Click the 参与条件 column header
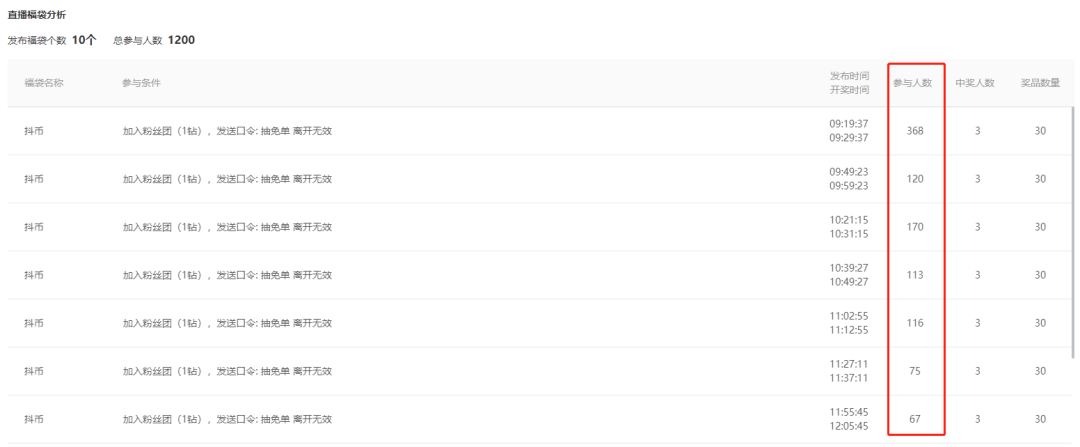 (x=141, y=83)
